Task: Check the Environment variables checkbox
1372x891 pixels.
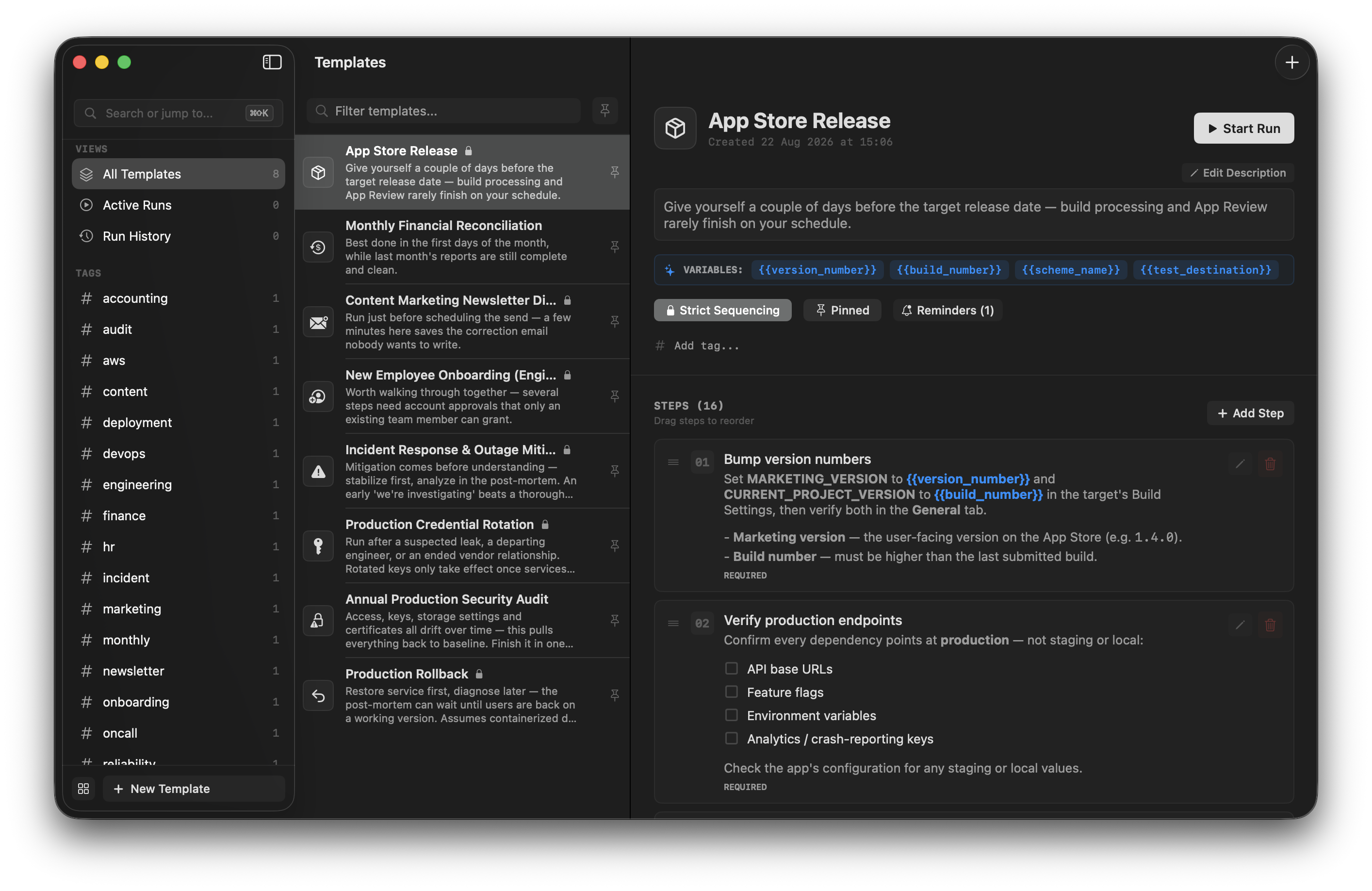Action: pyautogui.click(x=731, y=715)
